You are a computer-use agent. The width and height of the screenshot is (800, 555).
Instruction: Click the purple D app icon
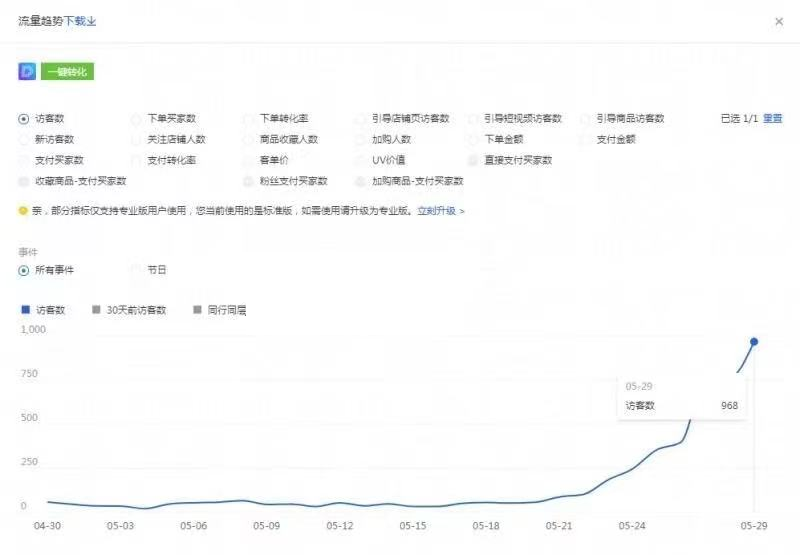pos(27,71)
